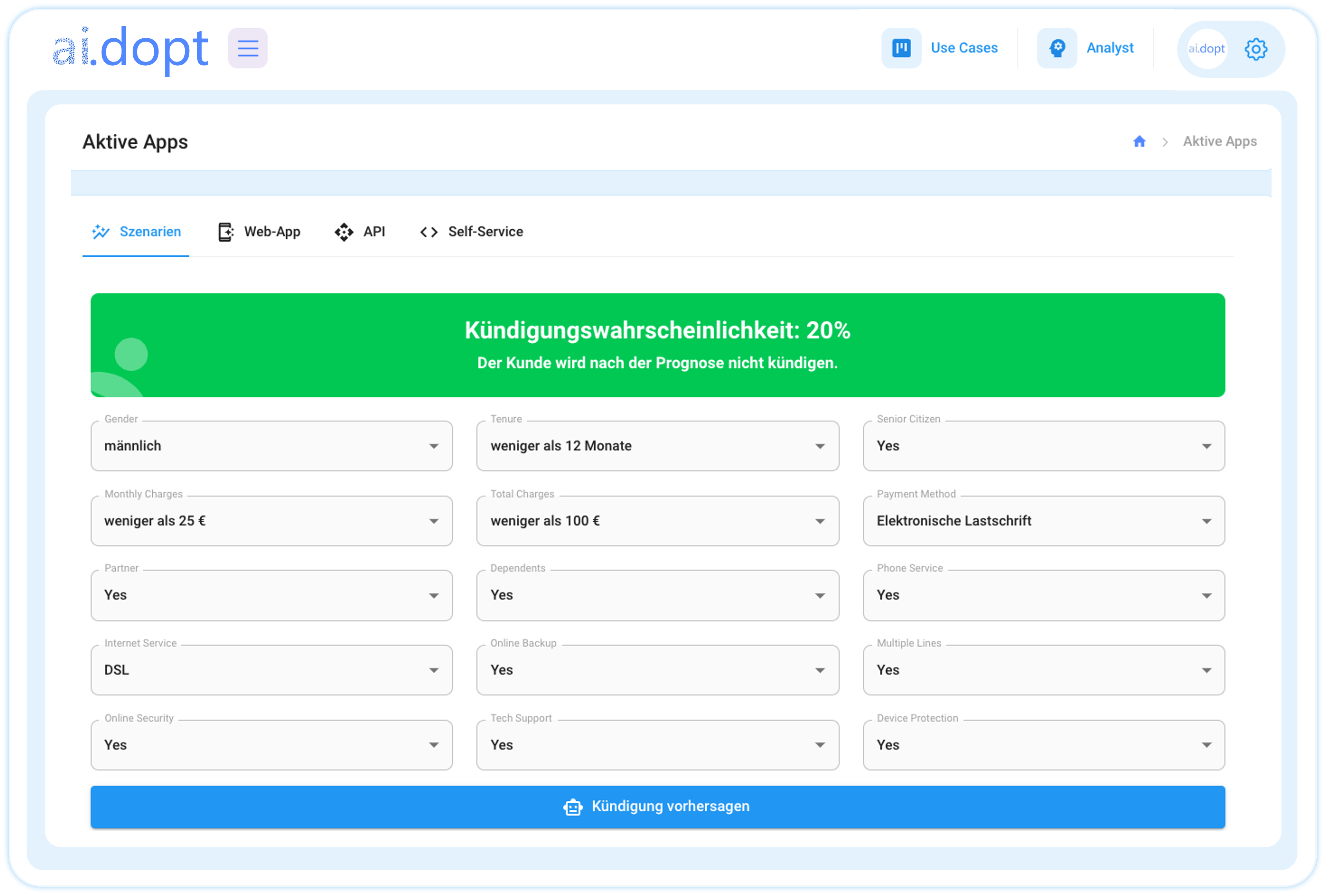The height and width of the screenshot is (896, 1325).
Task: Click the Szenarien sparkle icon
Action: point(101,231)
